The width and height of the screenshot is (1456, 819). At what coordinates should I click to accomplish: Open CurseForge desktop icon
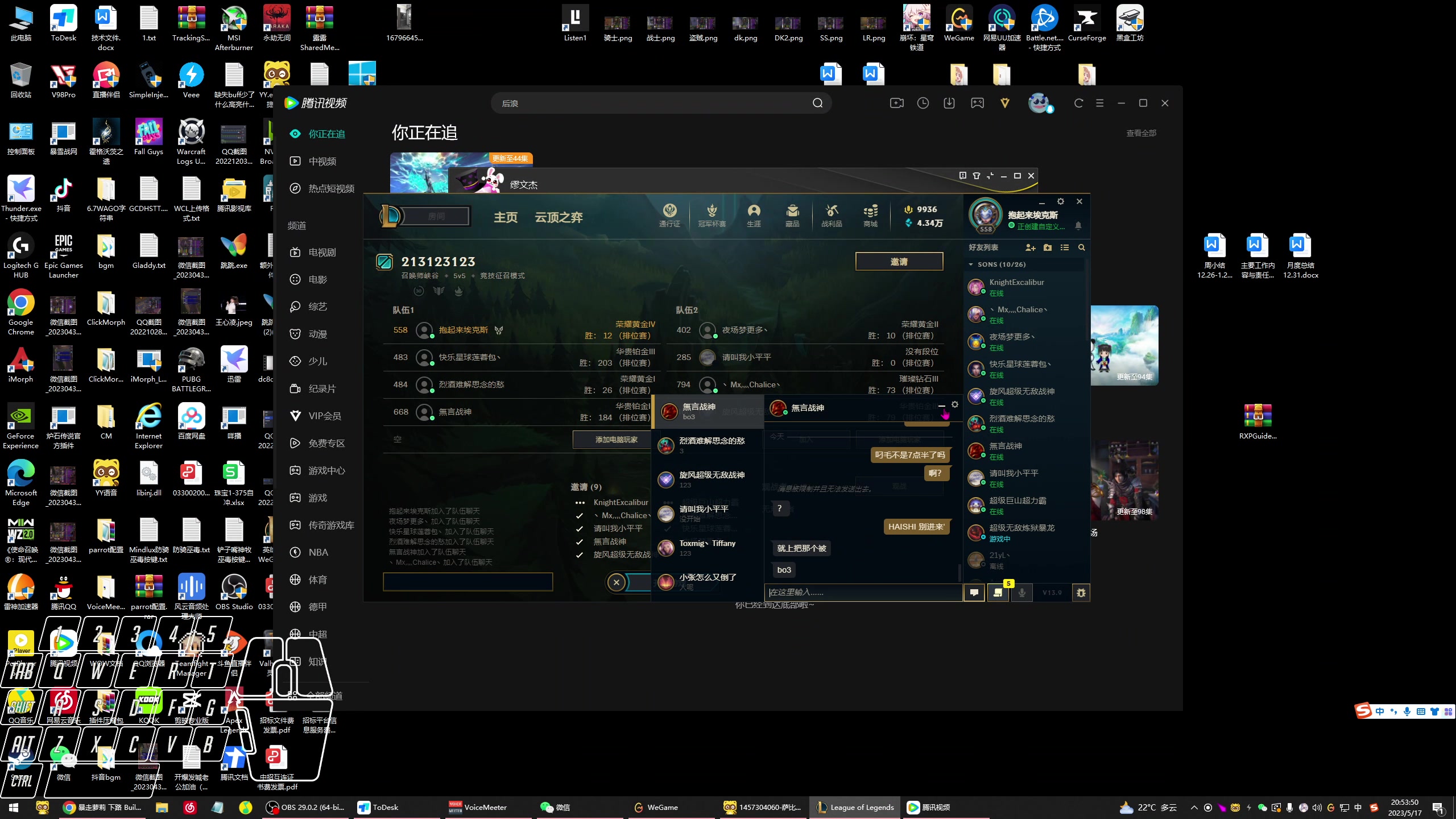(x=1087, y=24)
